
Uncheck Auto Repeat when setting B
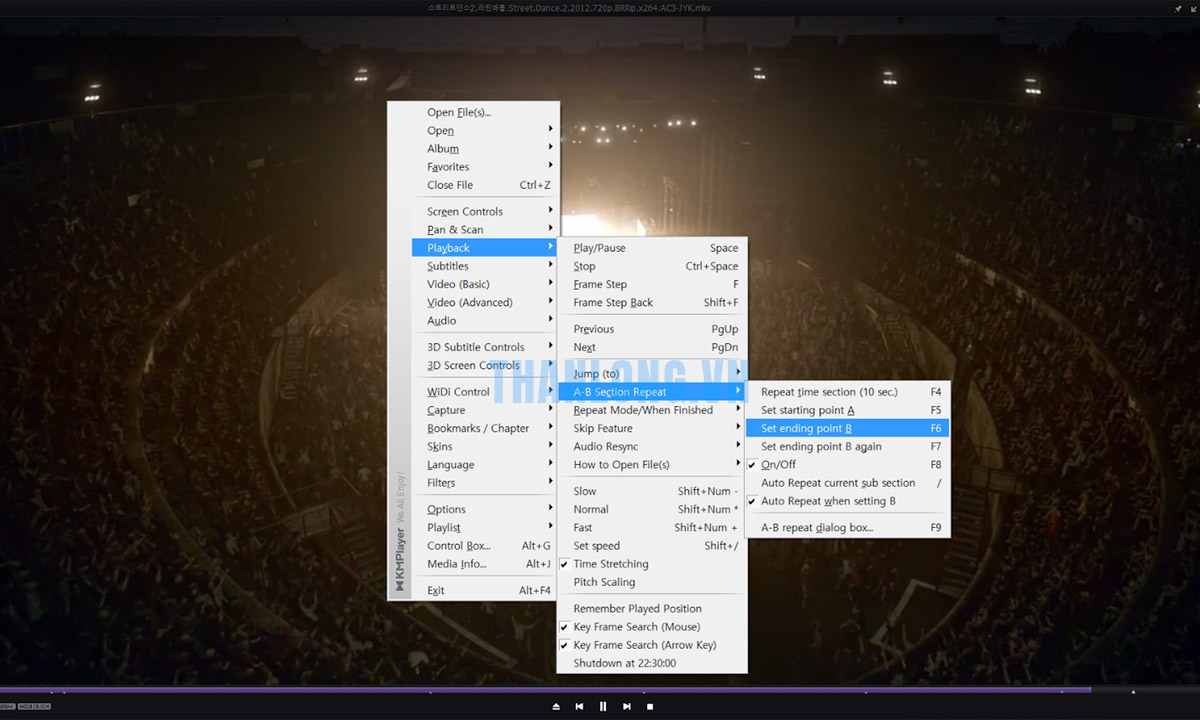(828, 501)
